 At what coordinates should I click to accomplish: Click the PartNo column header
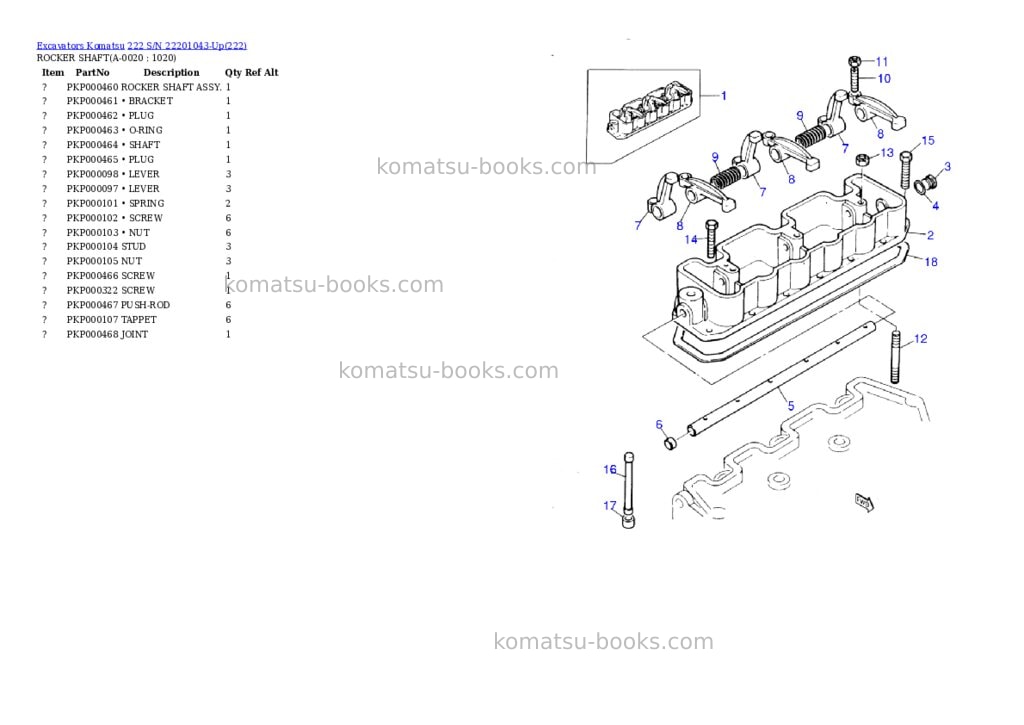tap(92, 72)
